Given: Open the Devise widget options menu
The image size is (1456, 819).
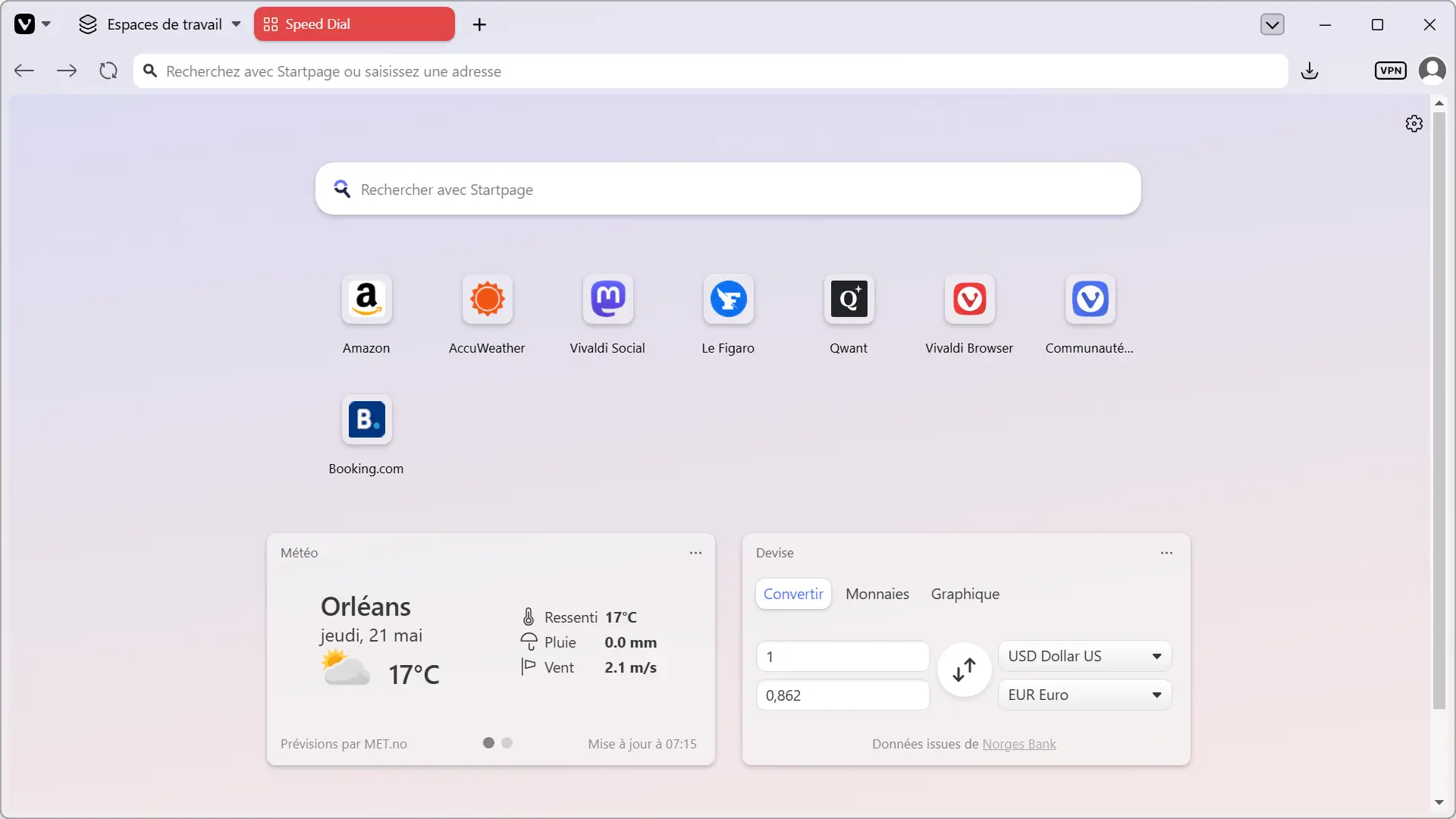Looking at the screenshot, I should click(1166, 553).
